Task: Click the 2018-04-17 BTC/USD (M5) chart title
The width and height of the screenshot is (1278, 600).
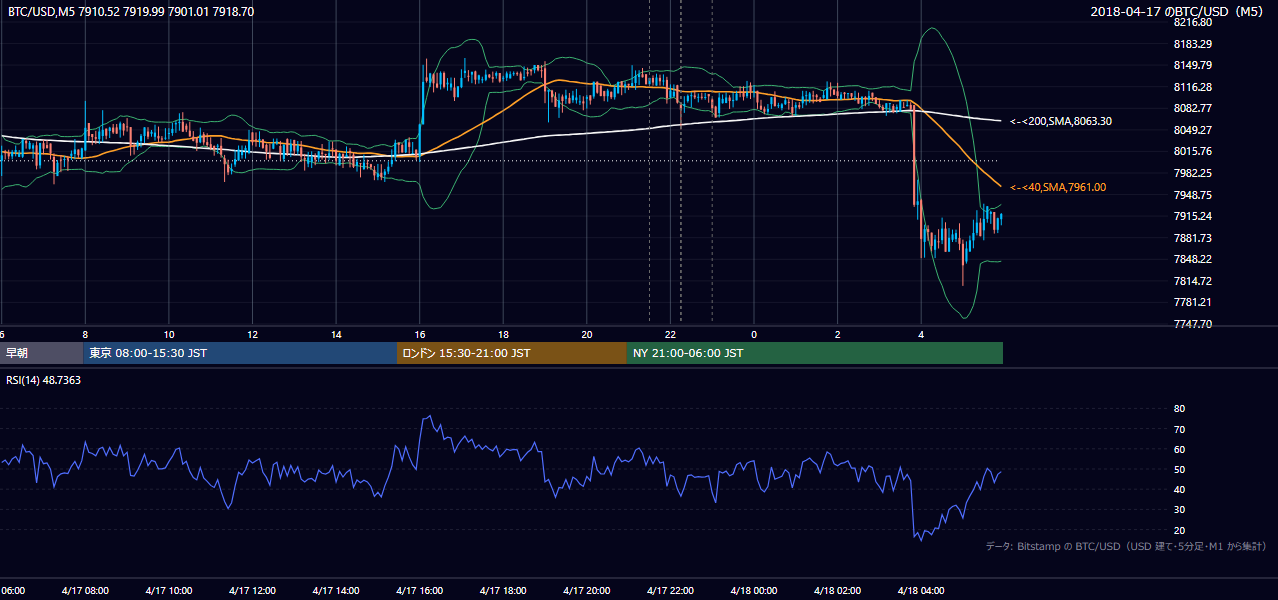Action: pyautogui.click(x=1179, y=12)
